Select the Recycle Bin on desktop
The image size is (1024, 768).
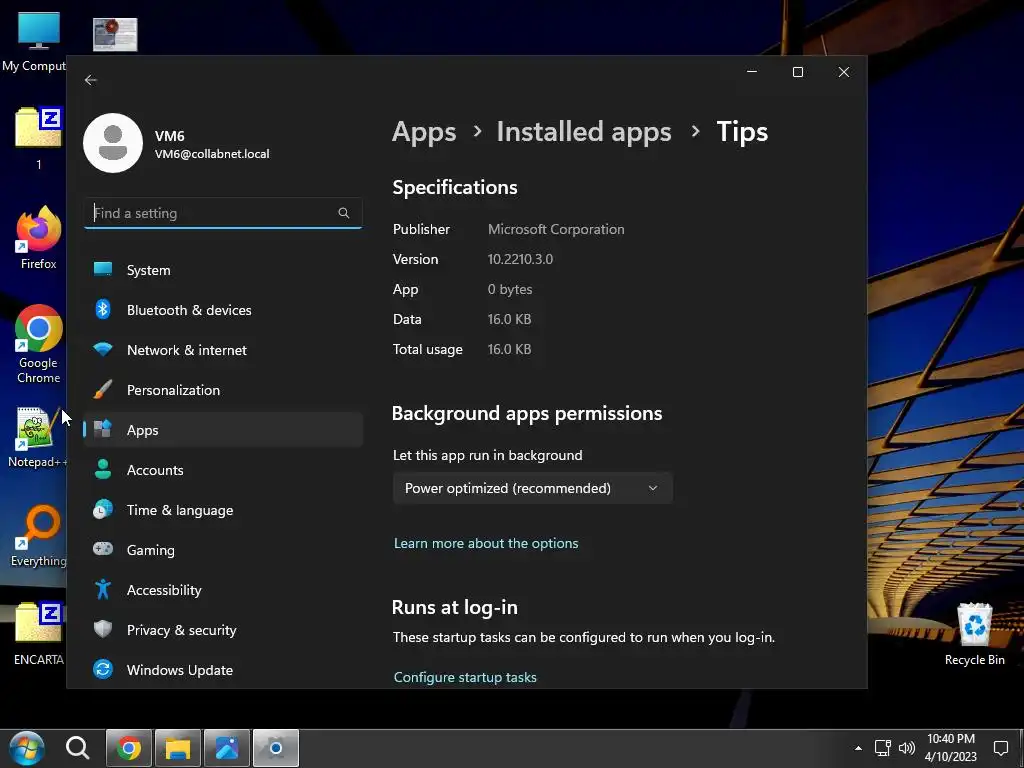click(974, 634)
